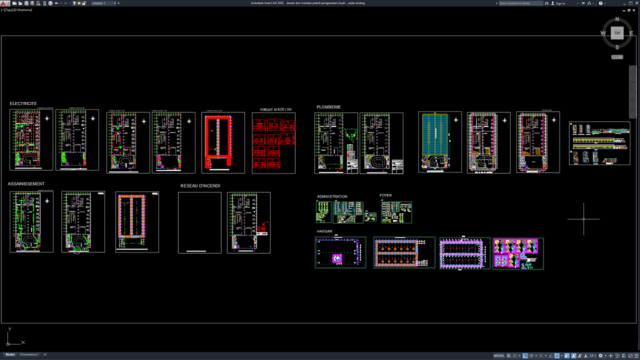The height and width of the screenshot is (360, 640).
Task: Open the snap settings dropdown arrow in status bar
Action: [x=520, y=356]
